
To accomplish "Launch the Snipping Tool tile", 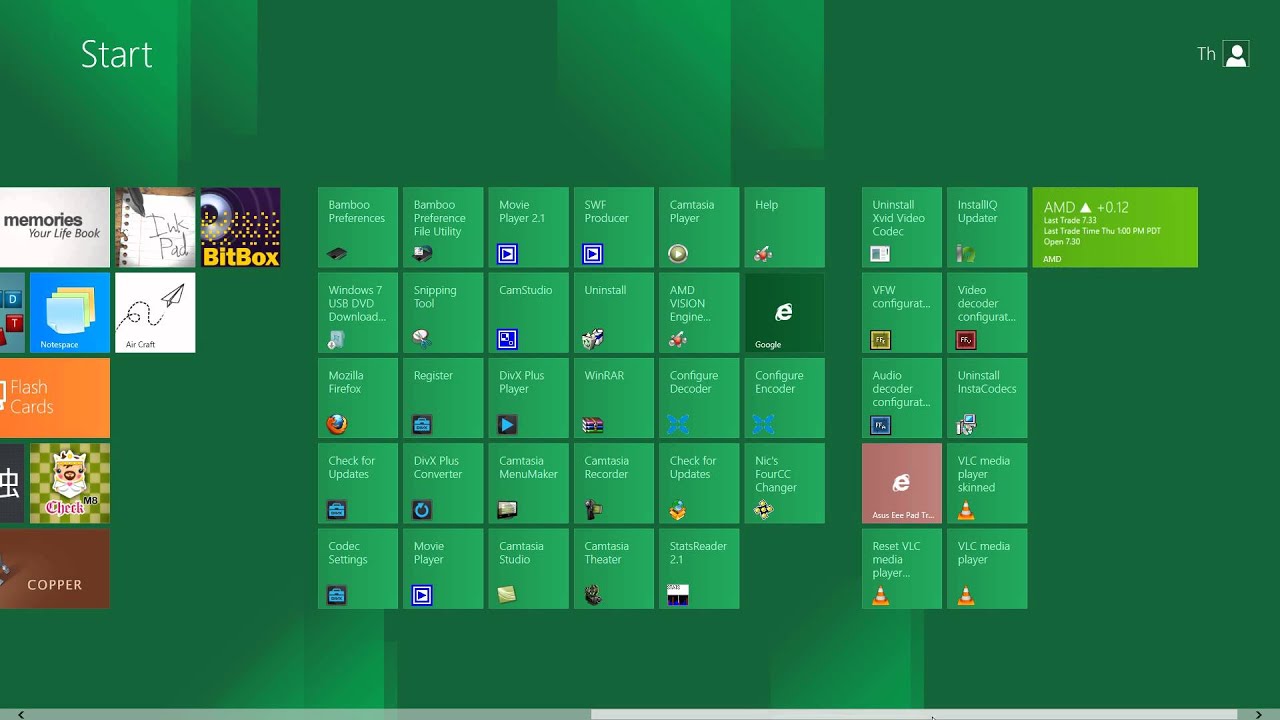I will (x=443, y=313).
